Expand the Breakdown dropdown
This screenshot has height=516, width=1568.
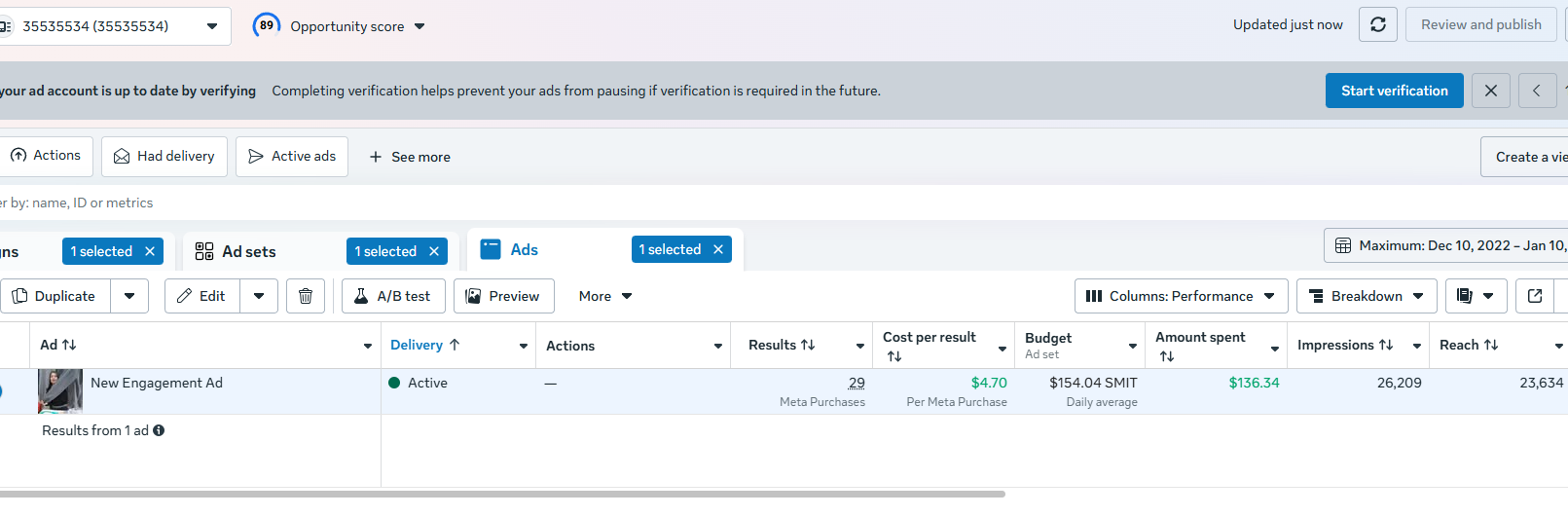click(x=1367, y=296)
